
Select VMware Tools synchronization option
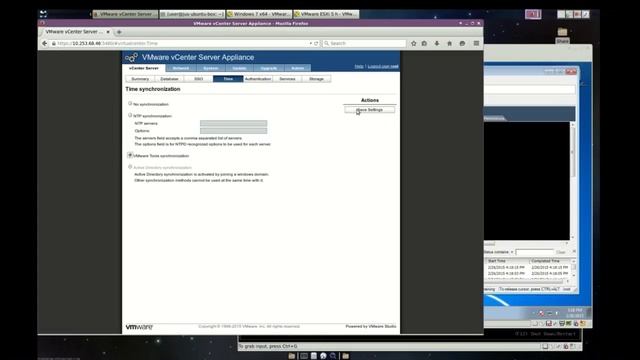click(x=130, y=155)
